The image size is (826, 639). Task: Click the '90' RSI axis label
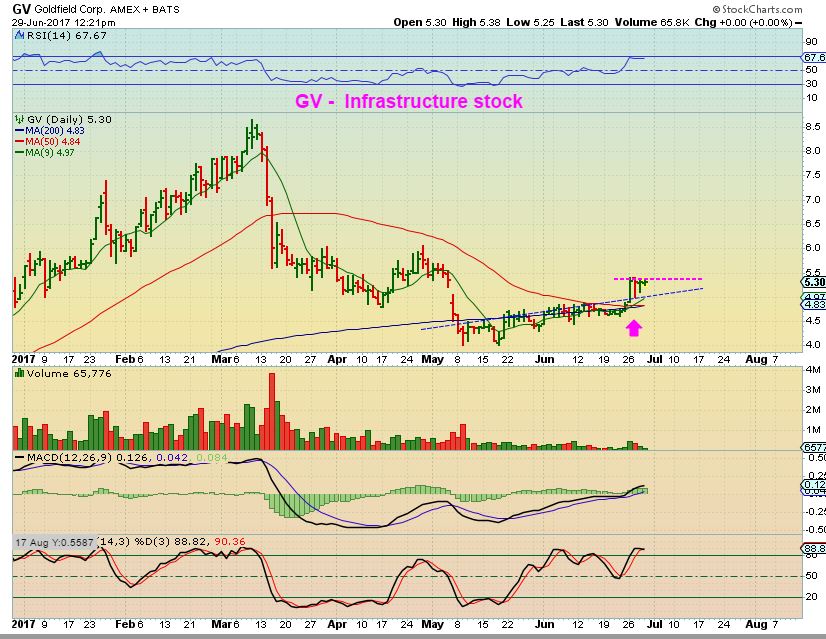pyautogui.click(x=811, y=42)
